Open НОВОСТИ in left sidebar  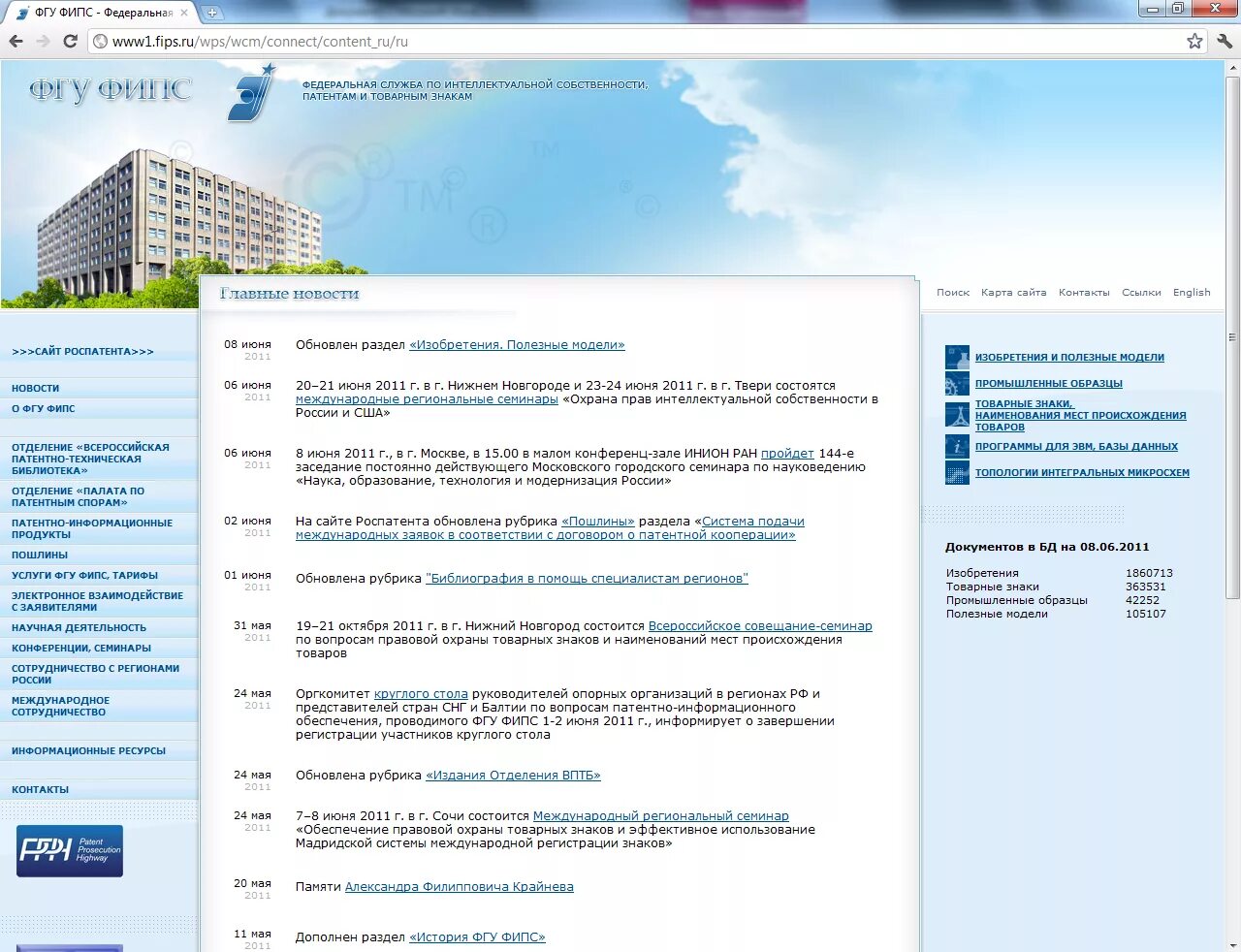coord(36,388)
